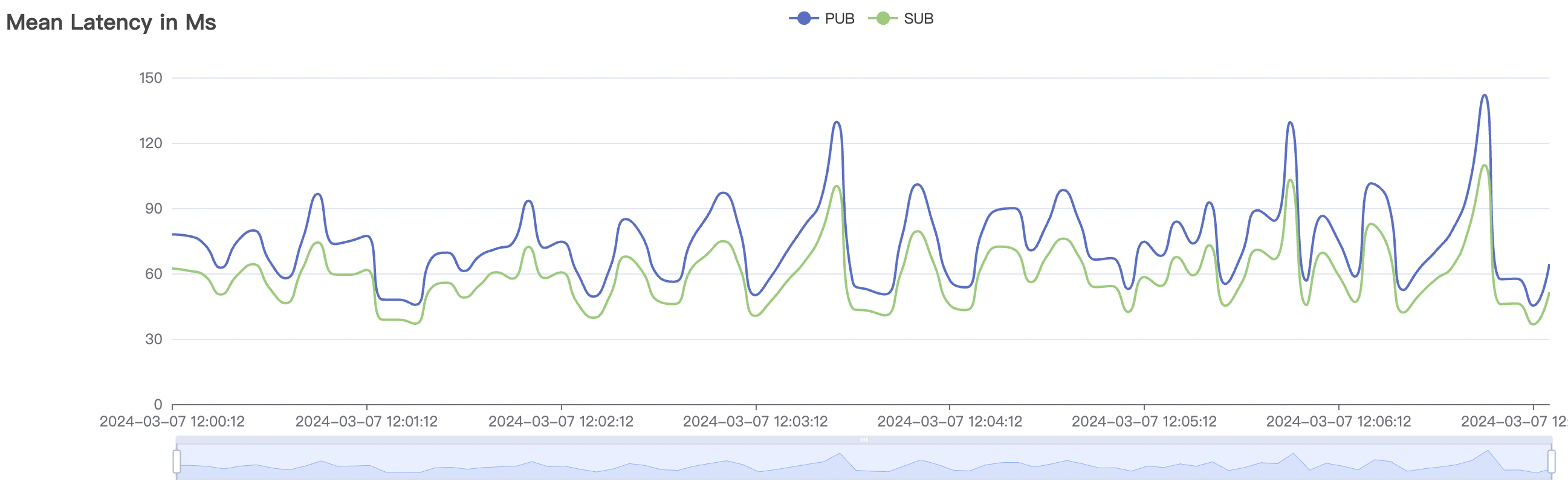The height and width of the screenshot is (490, 1568).
Task: Click the blue PUB legend marker
Action: pyautogui.click(x=803, y=19)
